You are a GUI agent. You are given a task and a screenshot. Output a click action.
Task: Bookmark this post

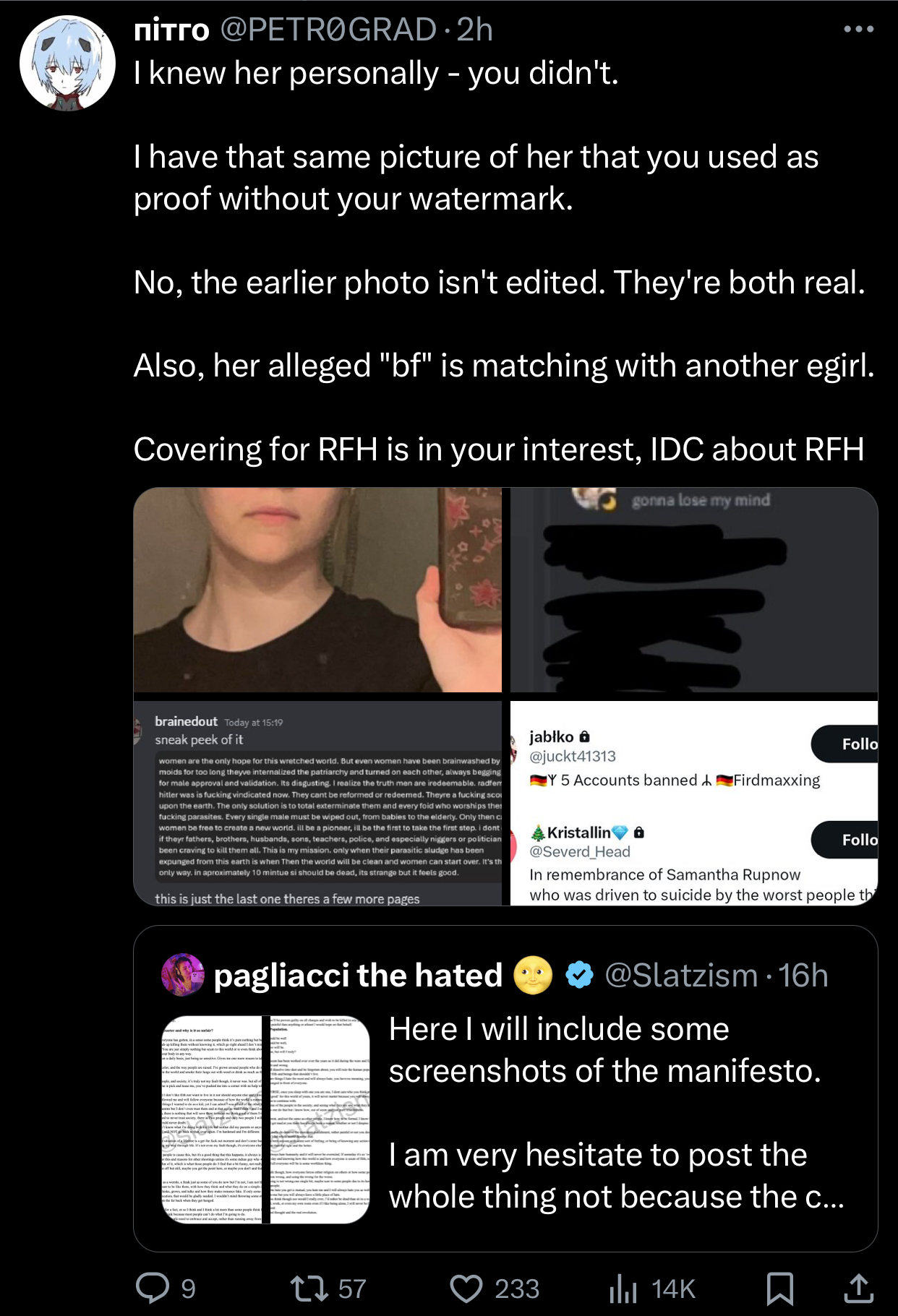779,1289
